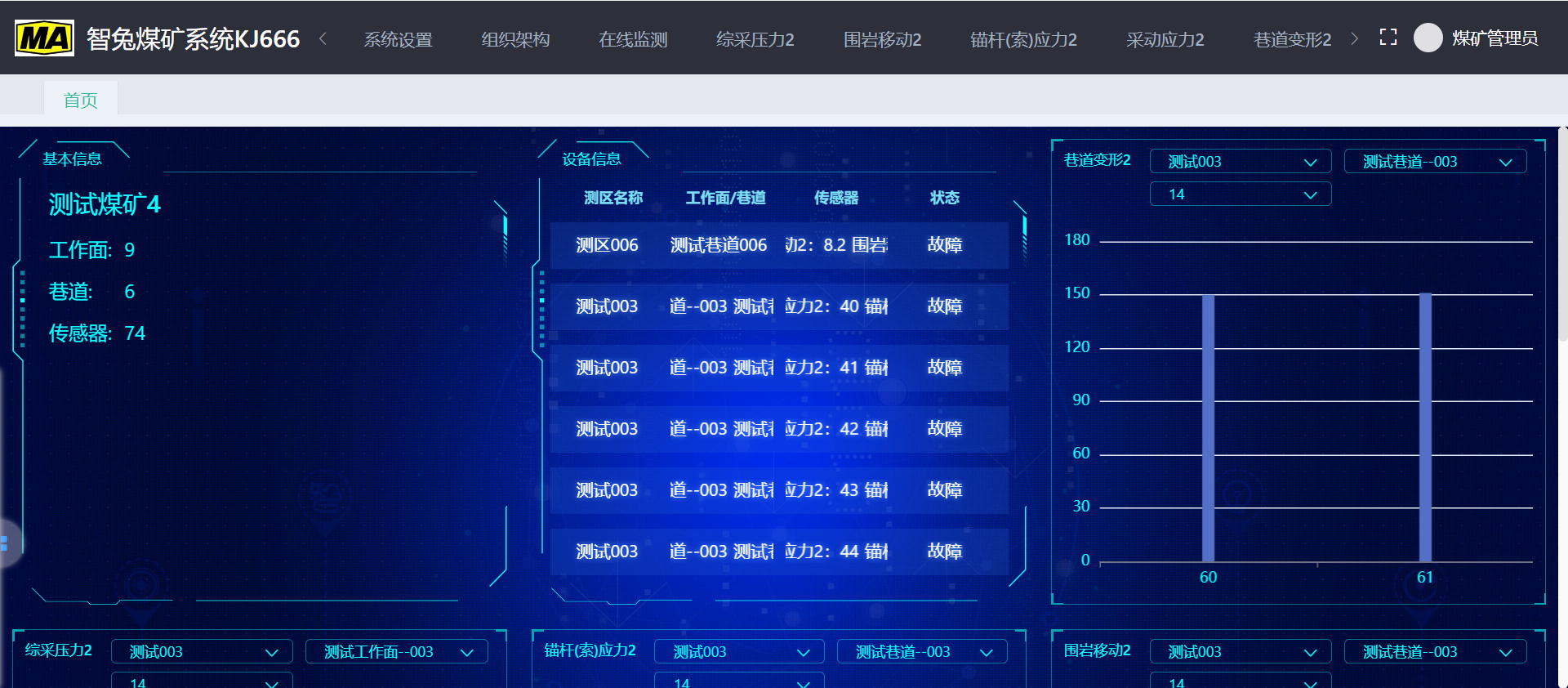The width and height of the screenshot is (1568, 688).
Task: Click the row with 应力2: 43 sensor
Action: click(x=779, y=490)
